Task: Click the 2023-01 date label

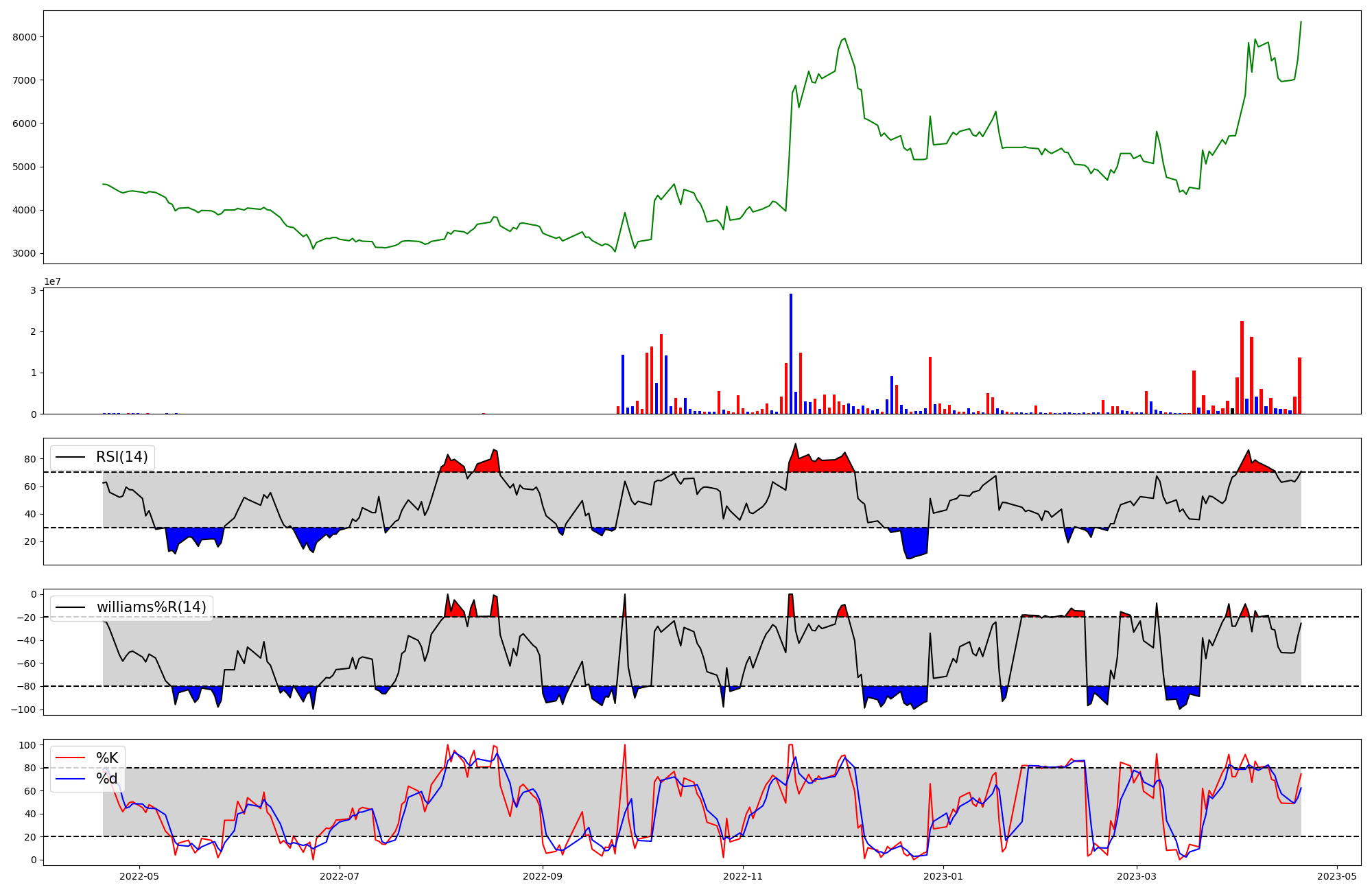Action: (x=943, y=876)
